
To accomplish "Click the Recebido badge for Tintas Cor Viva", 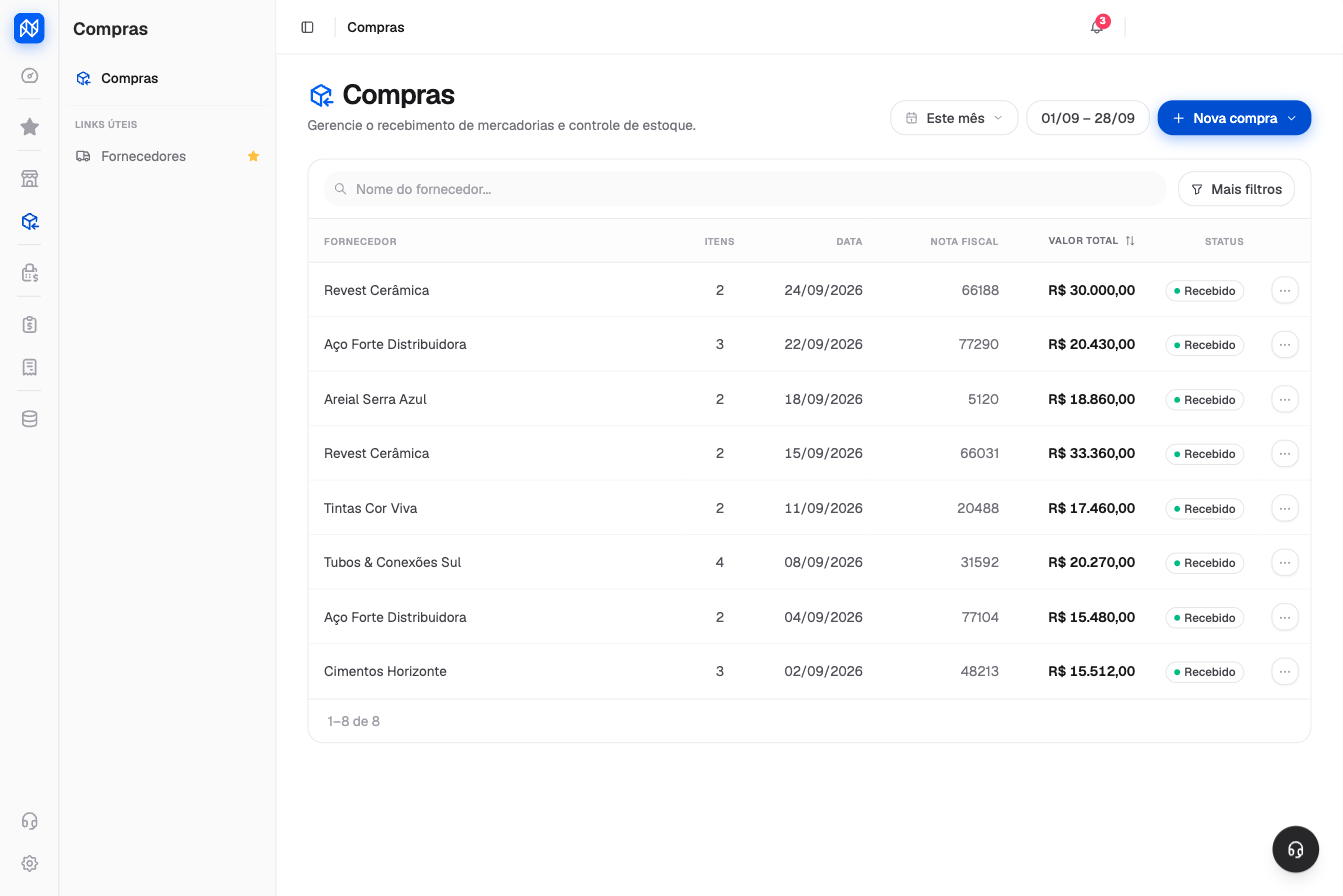I will [x=1204, y=509].
